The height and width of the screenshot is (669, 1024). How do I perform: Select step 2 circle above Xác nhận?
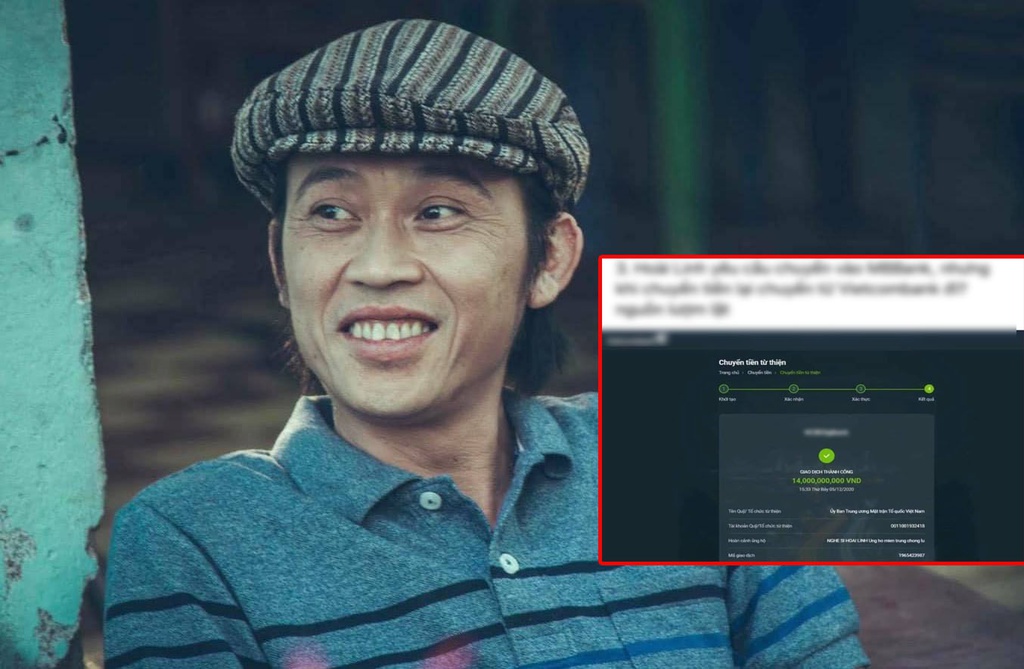coord(793,388)
